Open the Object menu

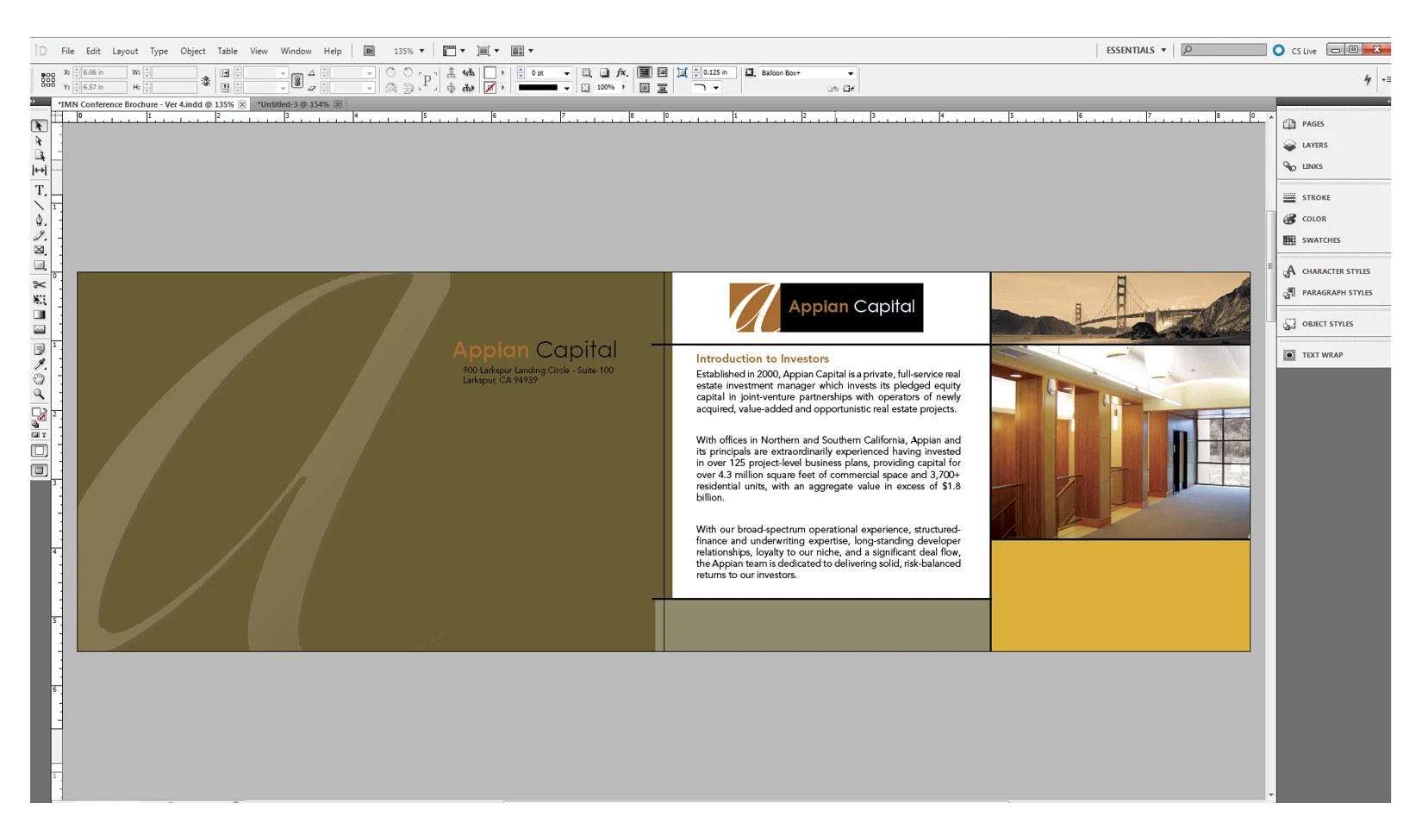click(x=192, y=51)
